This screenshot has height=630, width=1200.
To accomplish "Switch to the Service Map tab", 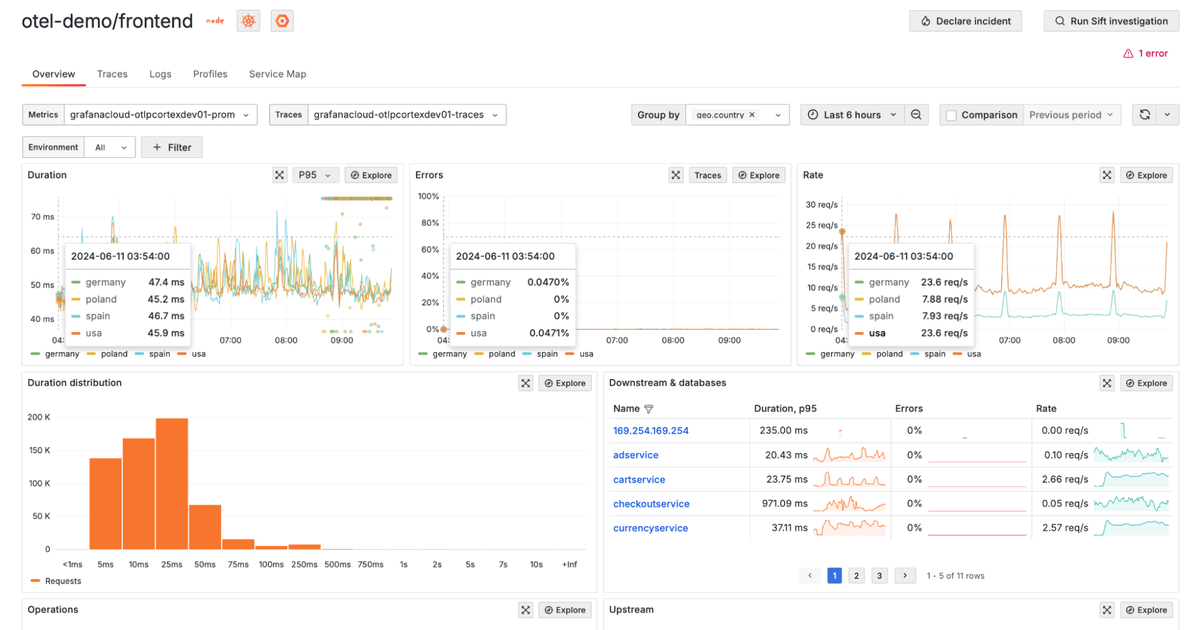I will point(278,74).
